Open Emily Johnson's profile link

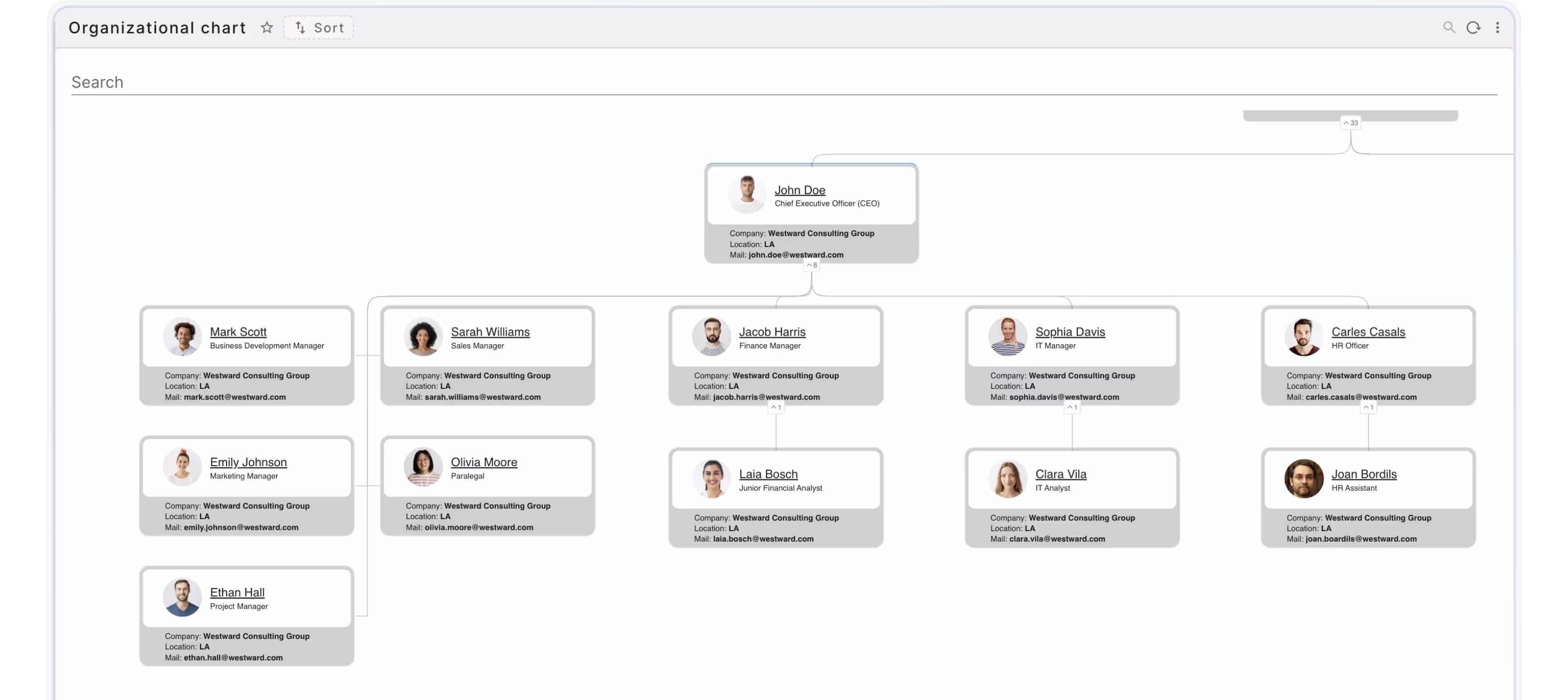point(248,462)
